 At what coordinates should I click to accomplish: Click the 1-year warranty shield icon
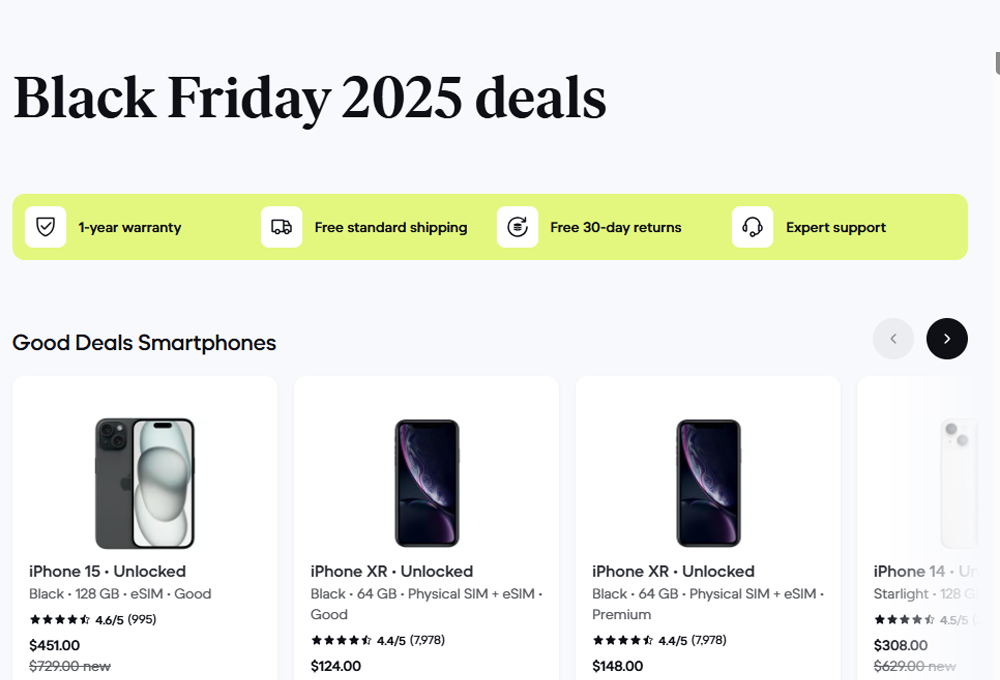tap(45, 227)
